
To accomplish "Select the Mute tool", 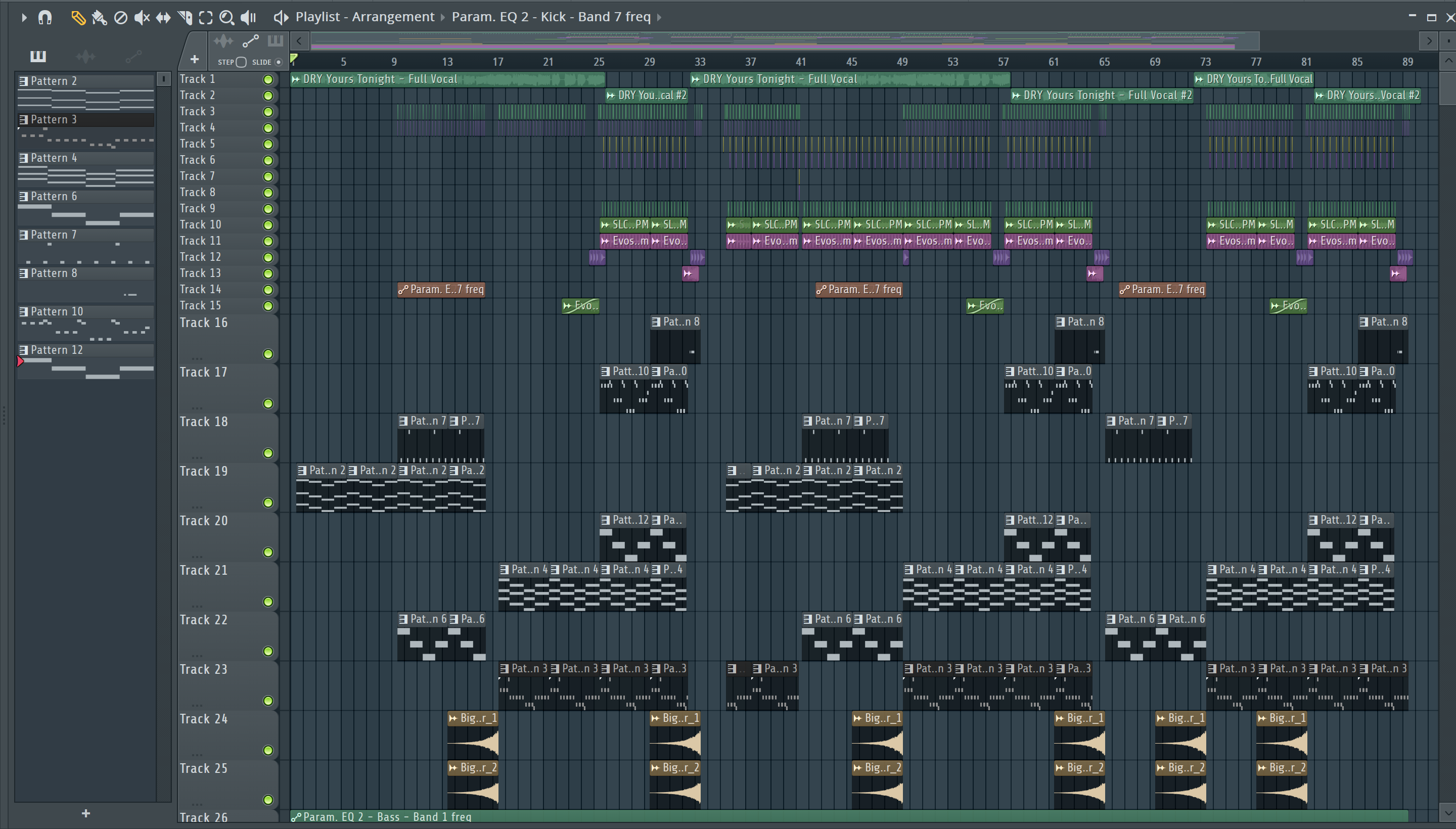I will [x=142, y=18].
